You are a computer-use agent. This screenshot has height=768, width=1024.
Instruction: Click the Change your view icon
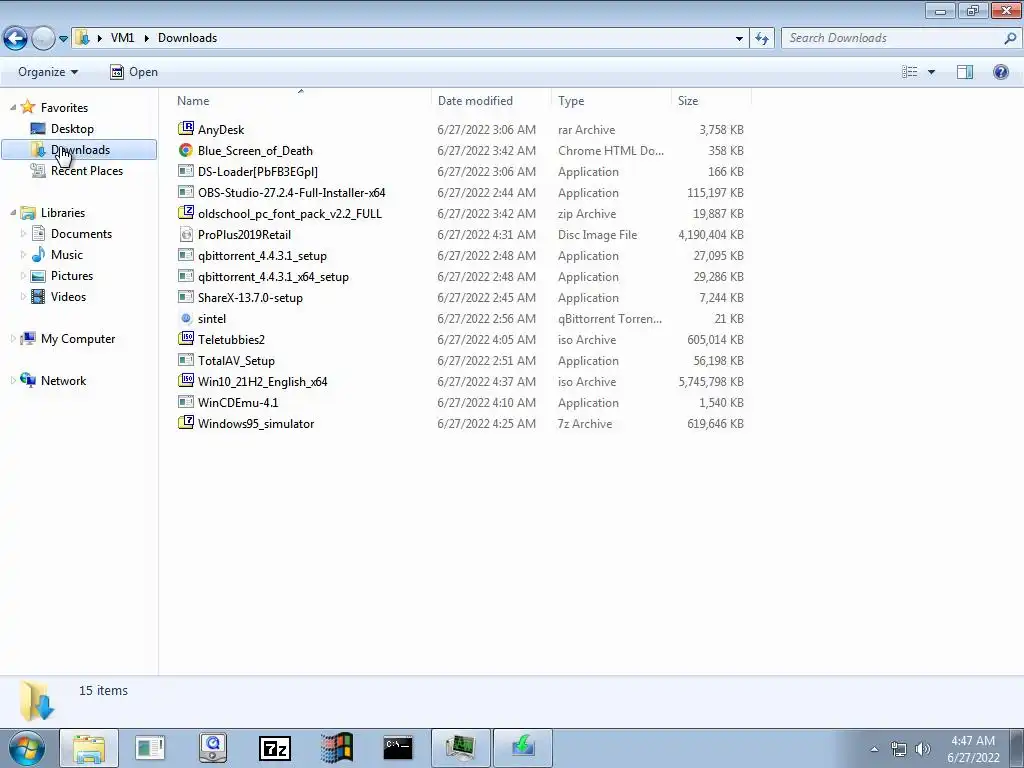tap(910, 72)
